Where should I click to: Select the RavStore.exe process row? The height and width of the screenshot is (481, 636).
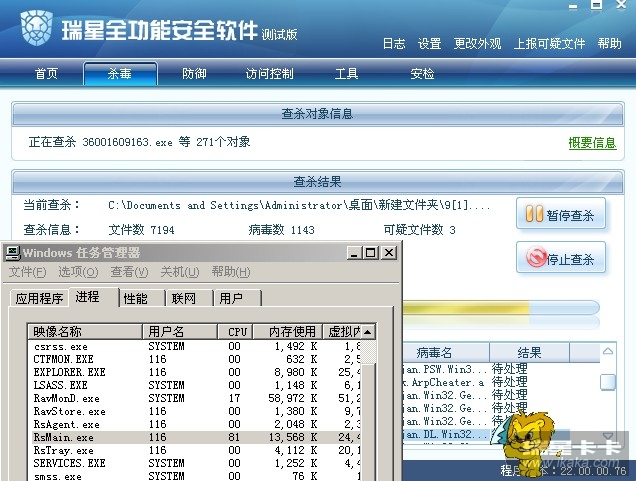[194, 411]
